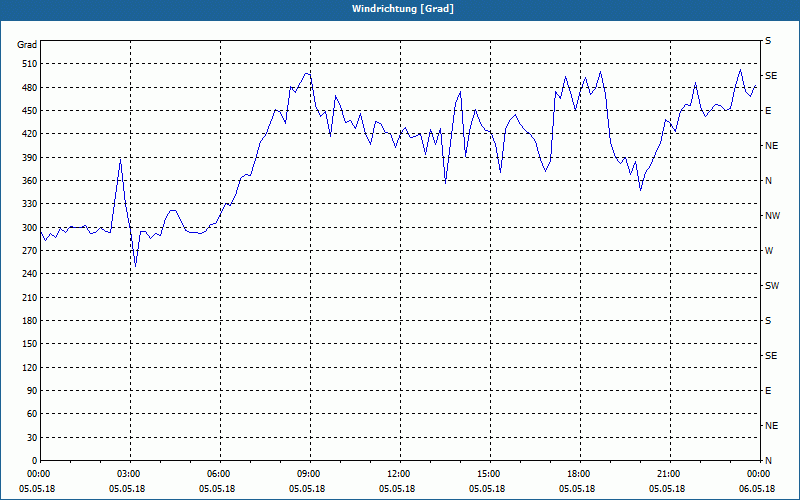Click the 300 degree axis label
Image resolution: width=800 pixels, height=500 pixels.
pyautogui.click(x=30, y=228)
